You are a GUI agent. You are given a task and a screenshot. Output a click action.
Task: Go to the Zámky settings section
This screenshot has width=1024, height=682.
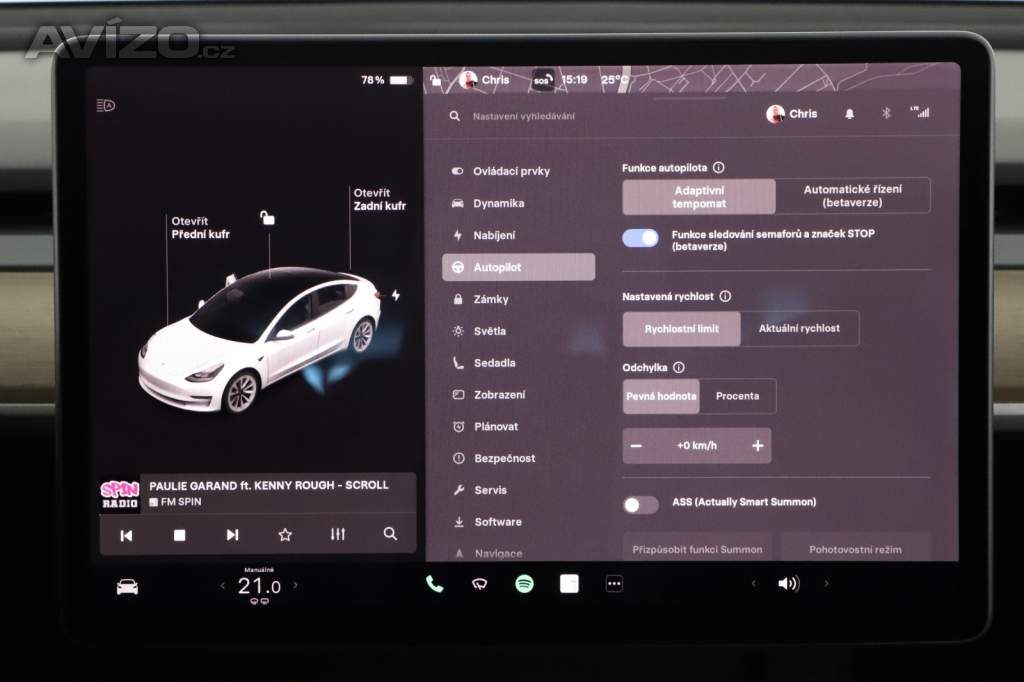coord(490,299)
